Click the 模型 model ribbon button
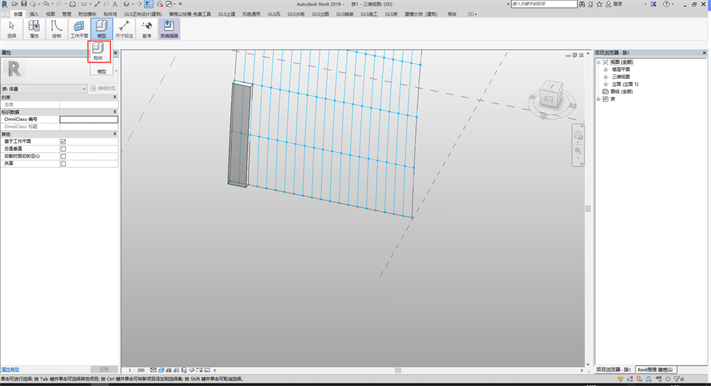The width and height of the screenshot is (711, 386). pos(101,29)
